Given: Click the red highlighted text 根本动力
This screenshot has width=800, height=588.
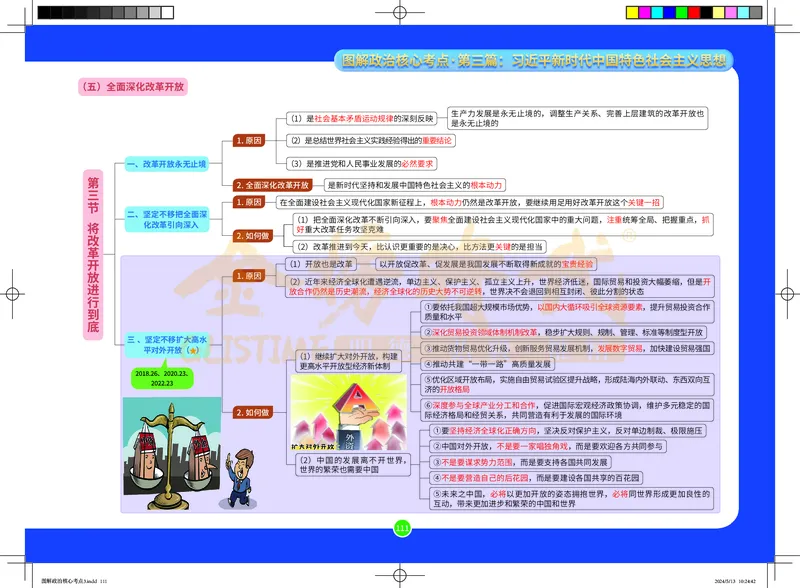Looking at the screenshot, I should point(486,184).
